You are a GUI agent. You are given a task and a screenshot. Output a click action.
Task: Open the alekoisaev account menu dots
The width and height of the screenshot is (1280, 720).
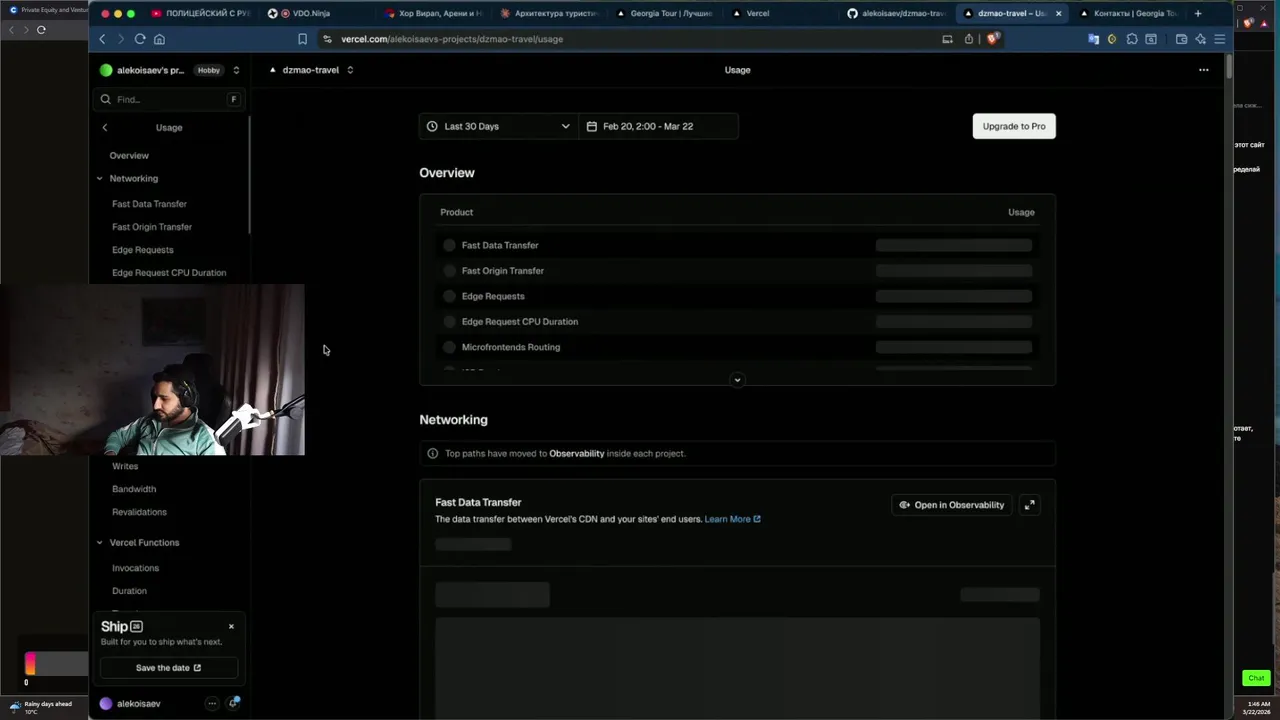[212, 703]
